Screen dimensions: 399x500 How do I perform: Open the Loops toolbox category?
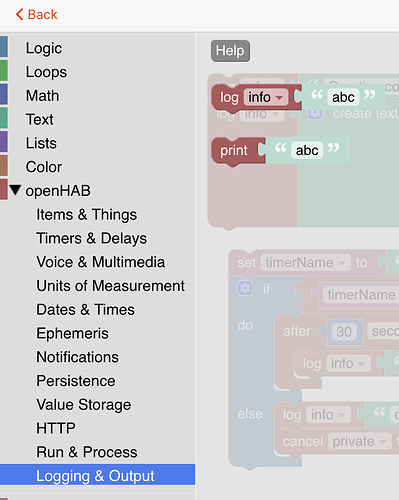[46, 72]
